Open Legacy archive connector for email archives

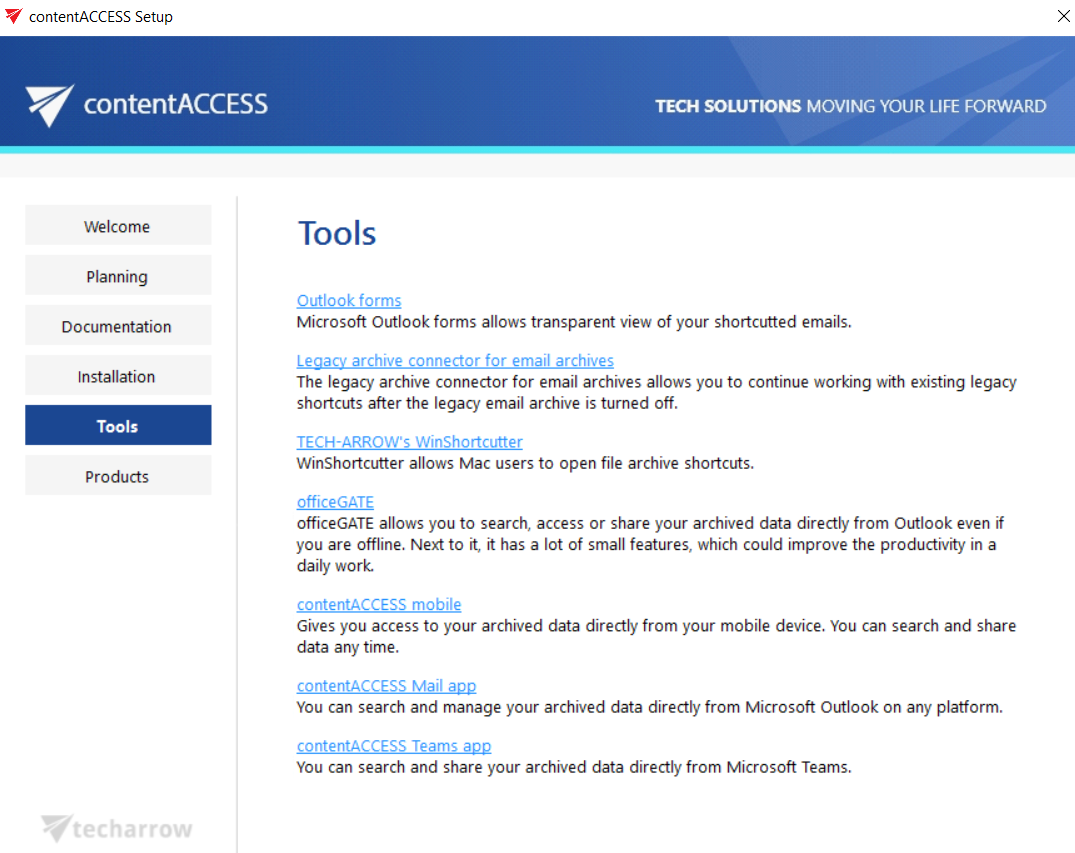point(455,360)
